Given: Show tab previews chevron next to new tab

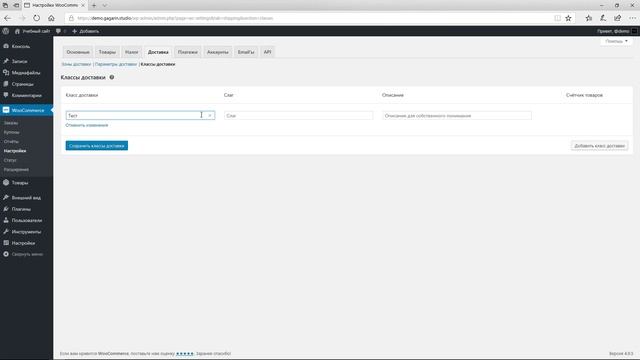Looking at the screenshot, I should pos(104,5).
